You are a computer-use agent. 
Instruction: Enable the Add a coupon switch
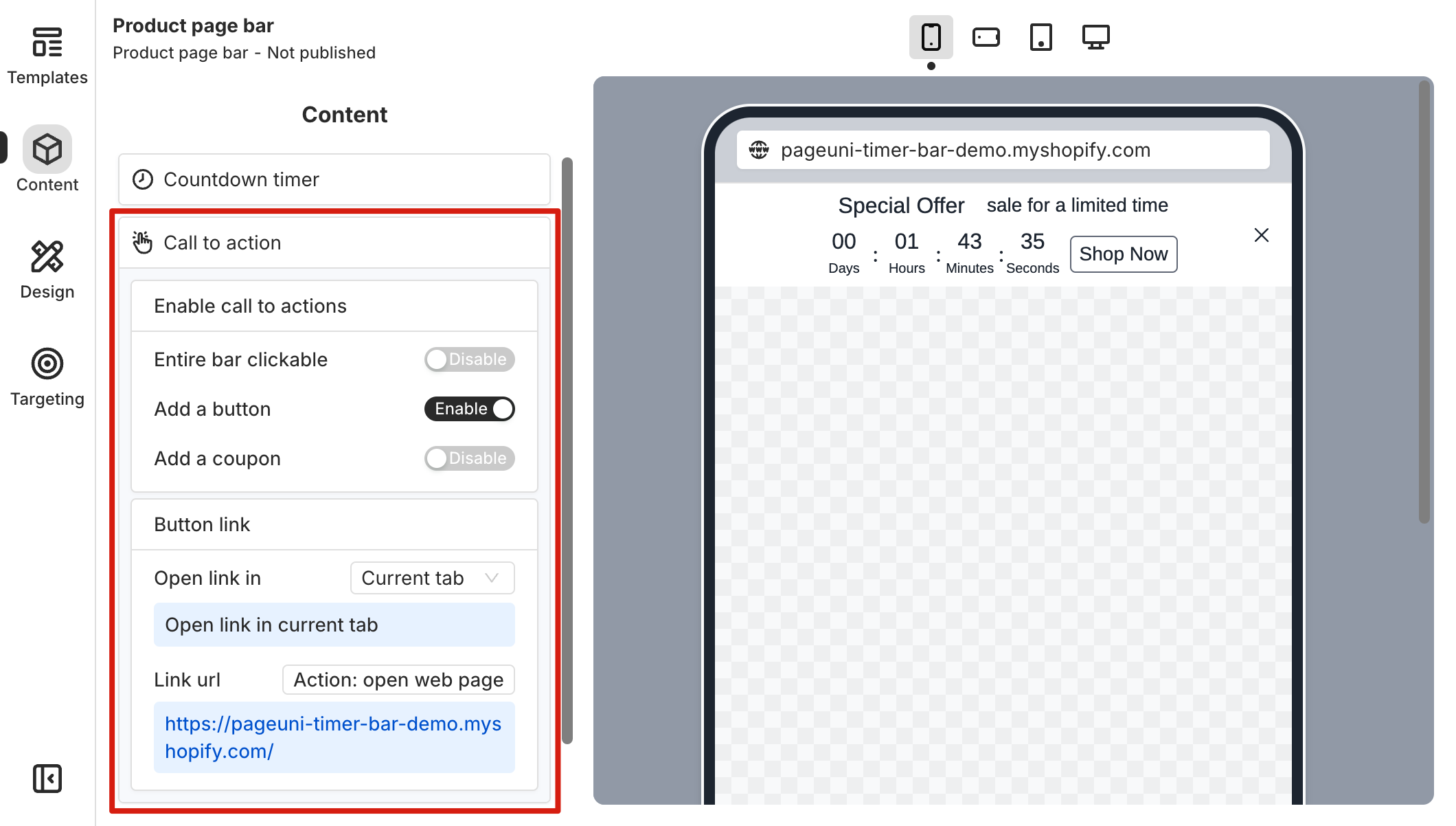click(x=469, y=458)
